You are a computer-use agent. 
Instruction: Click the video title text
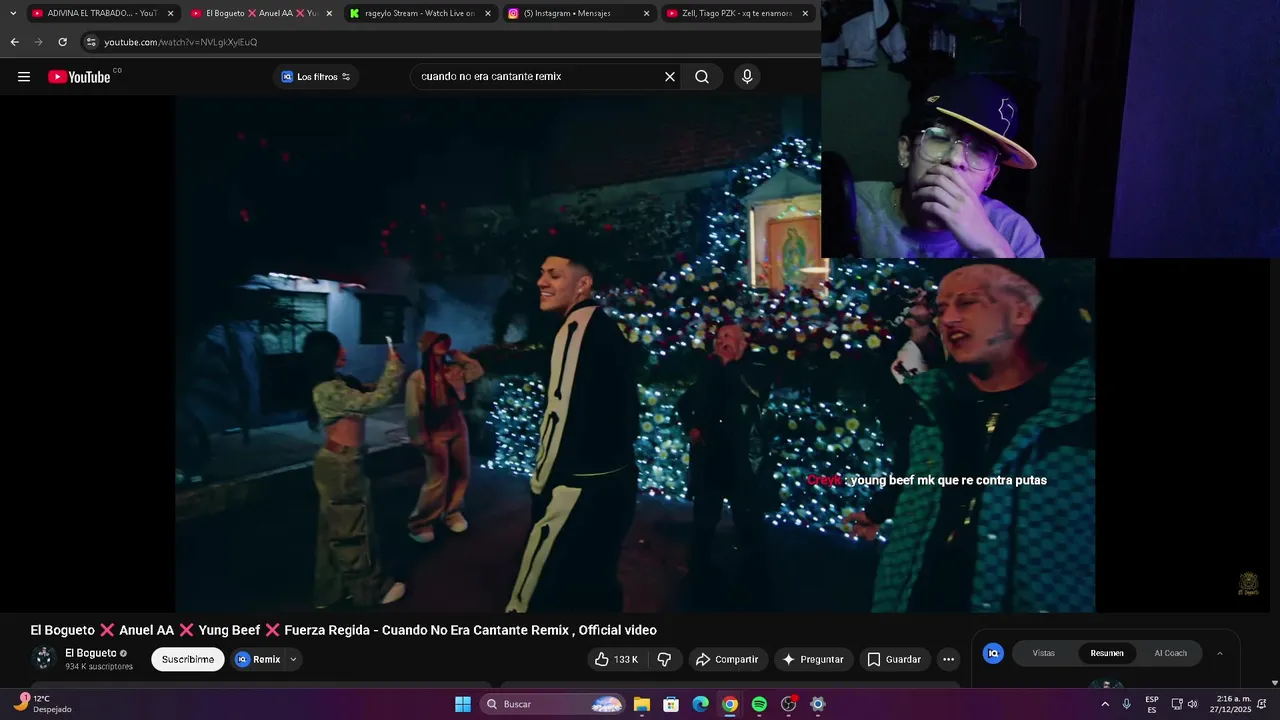point(343,630)
